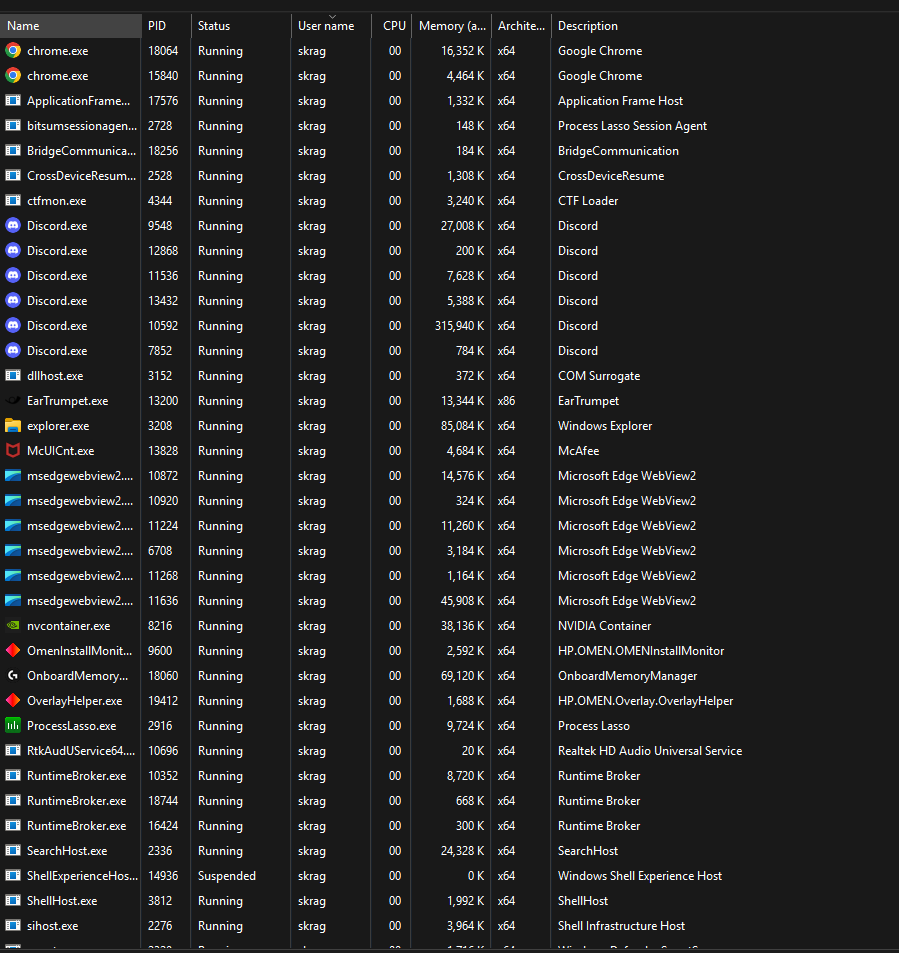Click PID 2916 of ProcessLasso.exe
The image size is (899, 953).
pos(160,726)
